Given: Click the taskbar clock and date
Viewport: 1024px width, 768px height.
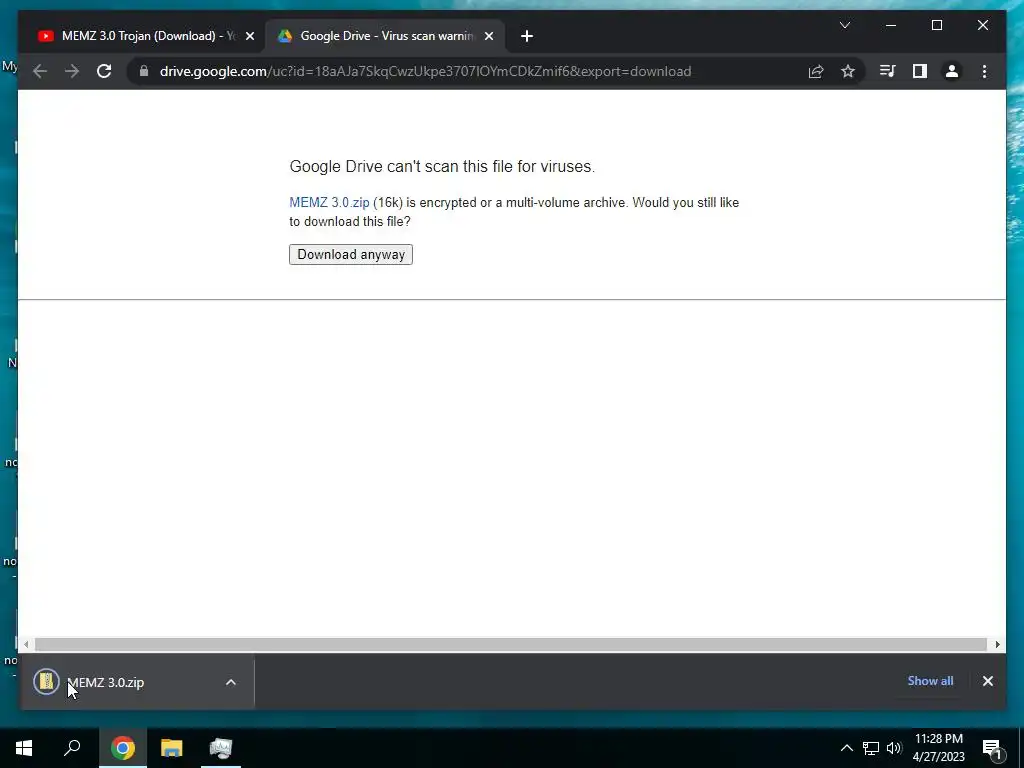Looking at the screenshot, I should 938,748.
